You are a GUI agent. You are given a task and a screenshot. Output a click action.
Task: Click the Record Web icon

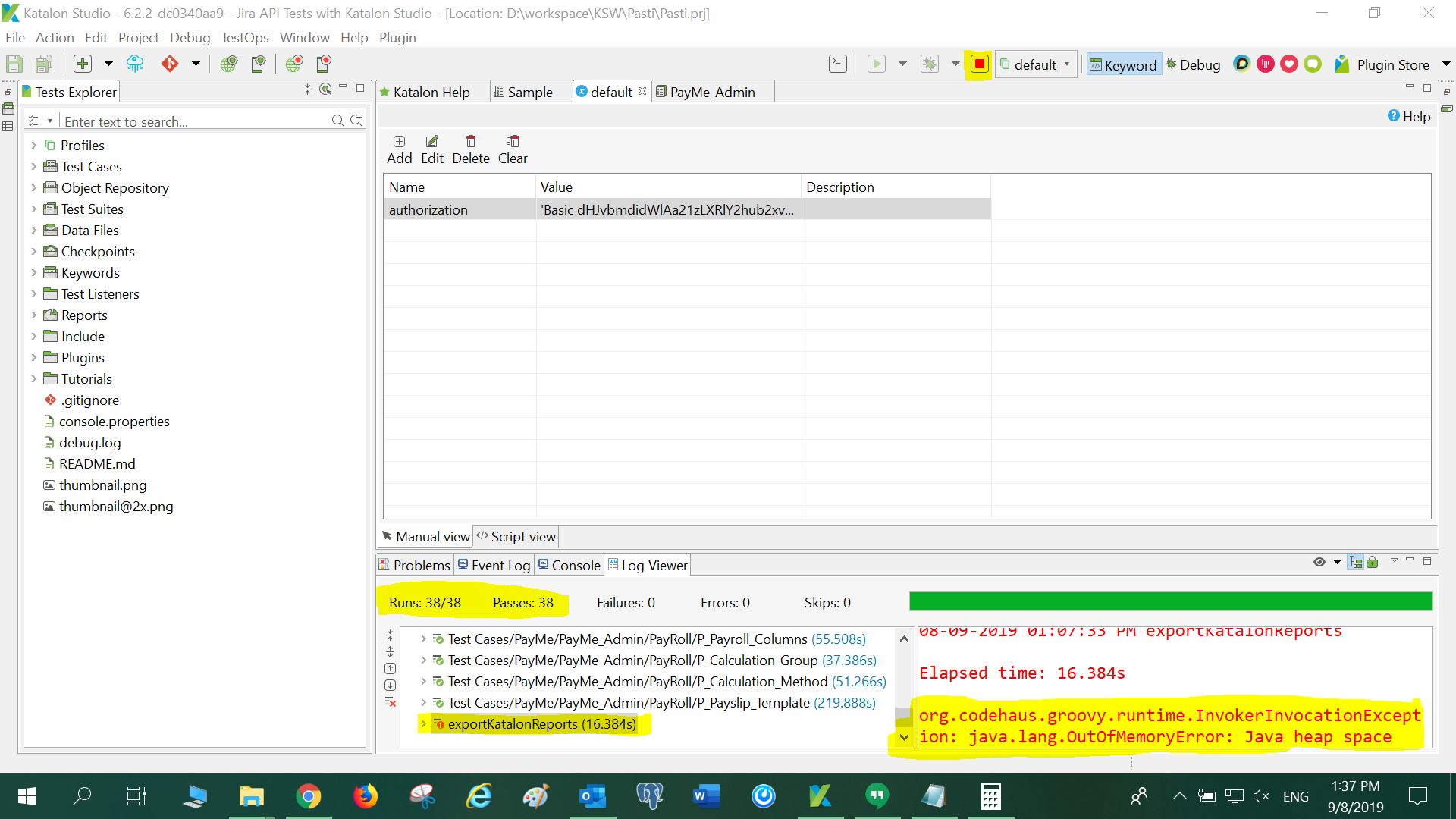tap(294, 64)
